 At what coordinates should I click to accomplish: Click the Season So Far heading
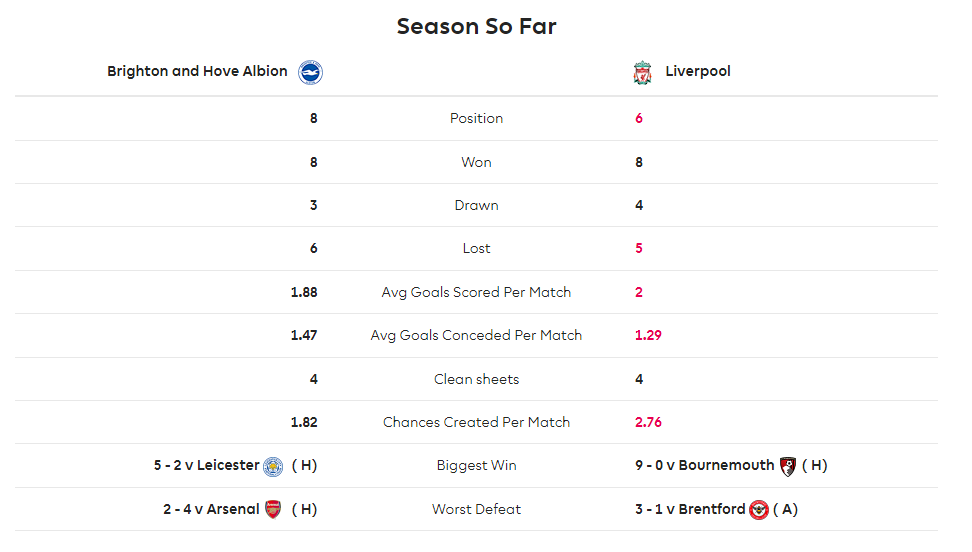coord(476,27)
